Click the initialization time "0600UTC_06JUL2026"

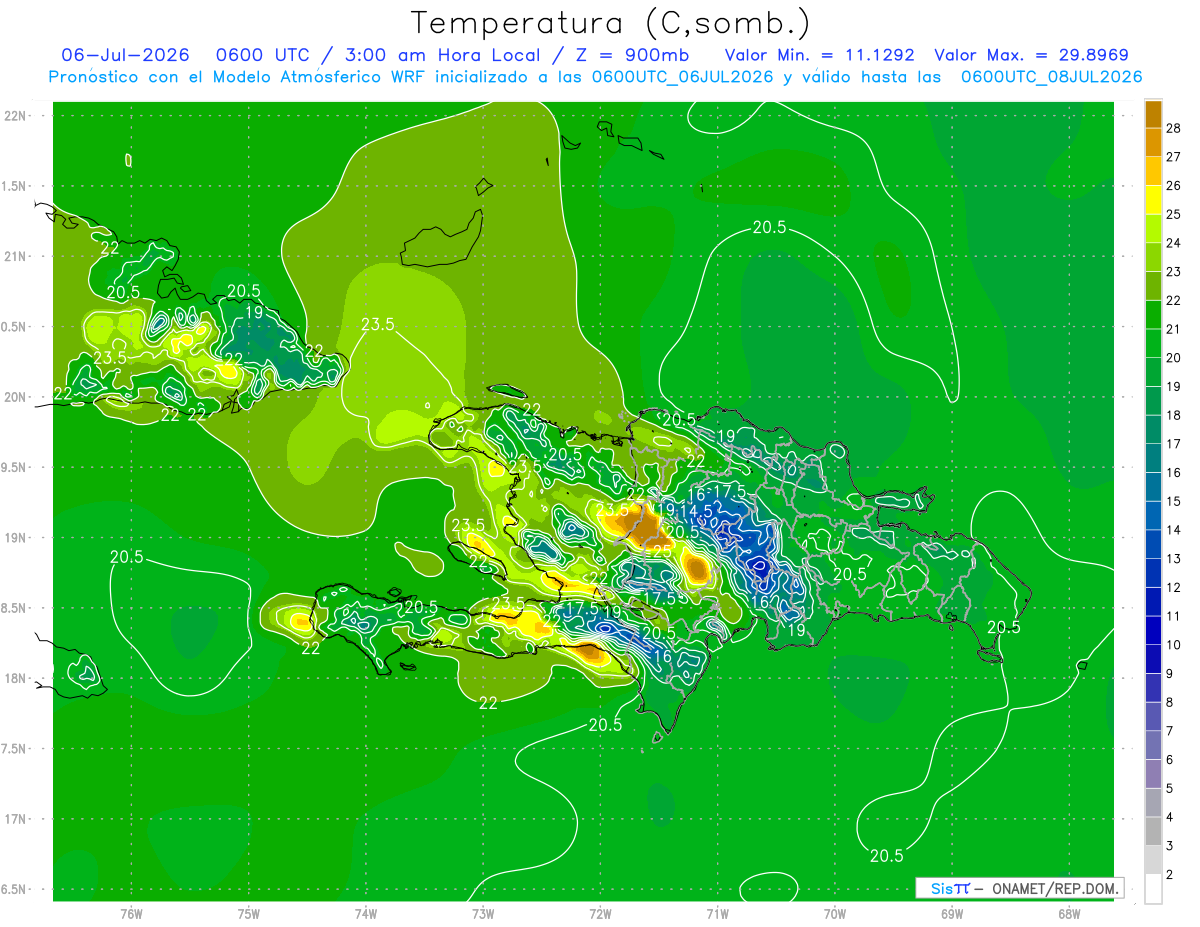coord(683,77)
